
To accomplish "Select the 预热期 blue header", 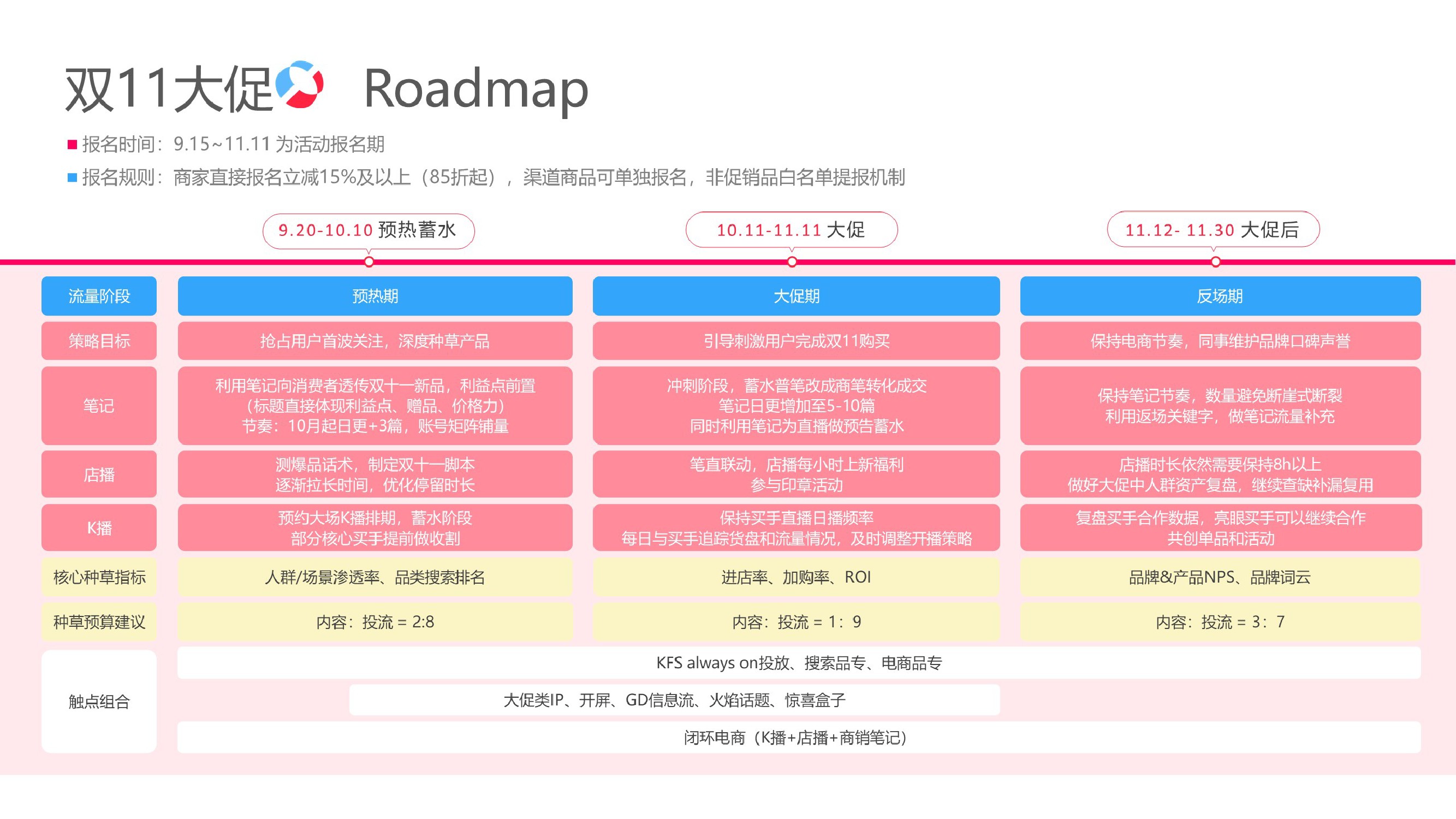I will click(375, 295).
